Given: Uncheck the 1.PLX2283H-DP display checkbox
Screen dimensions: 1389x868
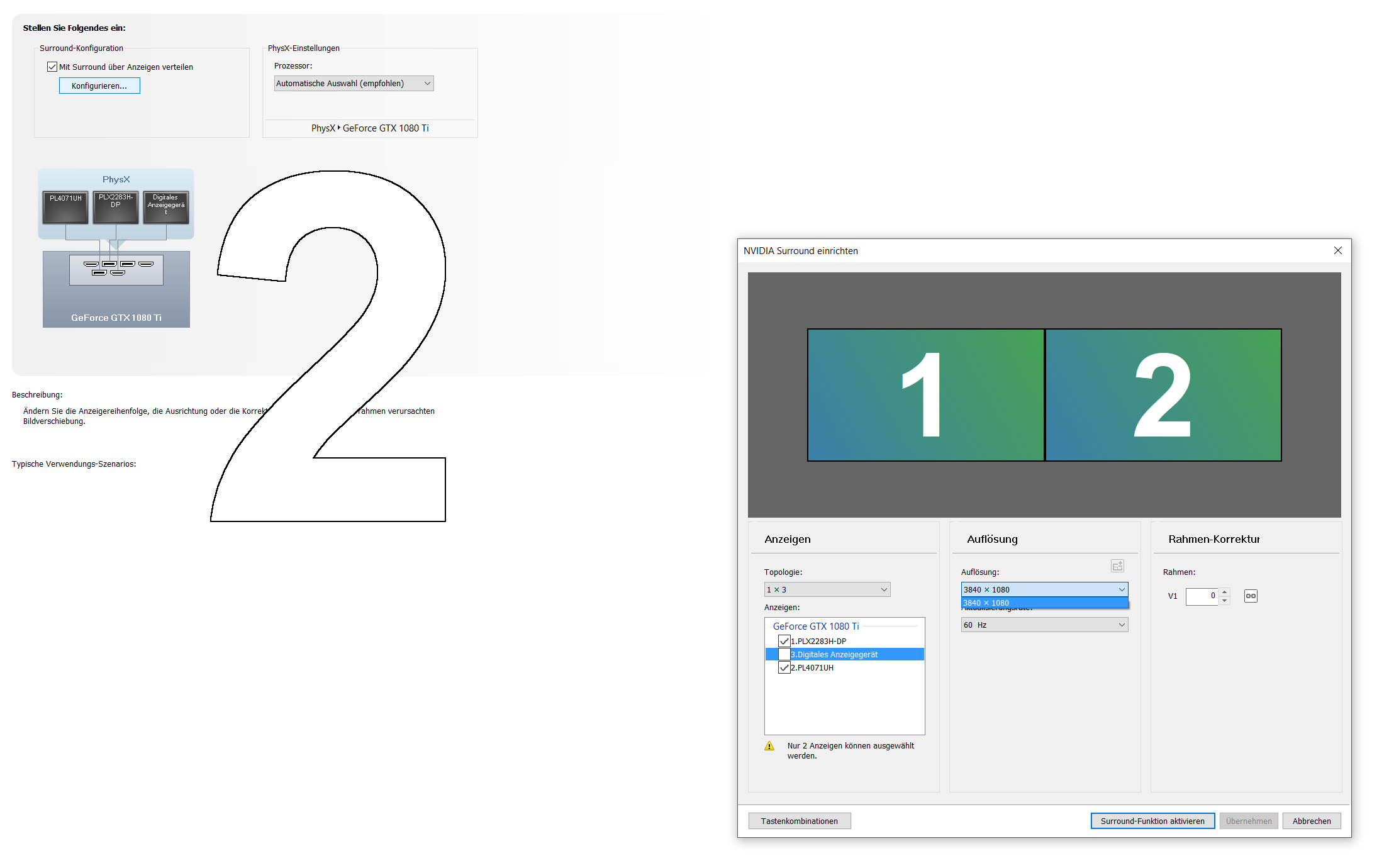Looking at the screenshot, I should [x=784, y=641].
